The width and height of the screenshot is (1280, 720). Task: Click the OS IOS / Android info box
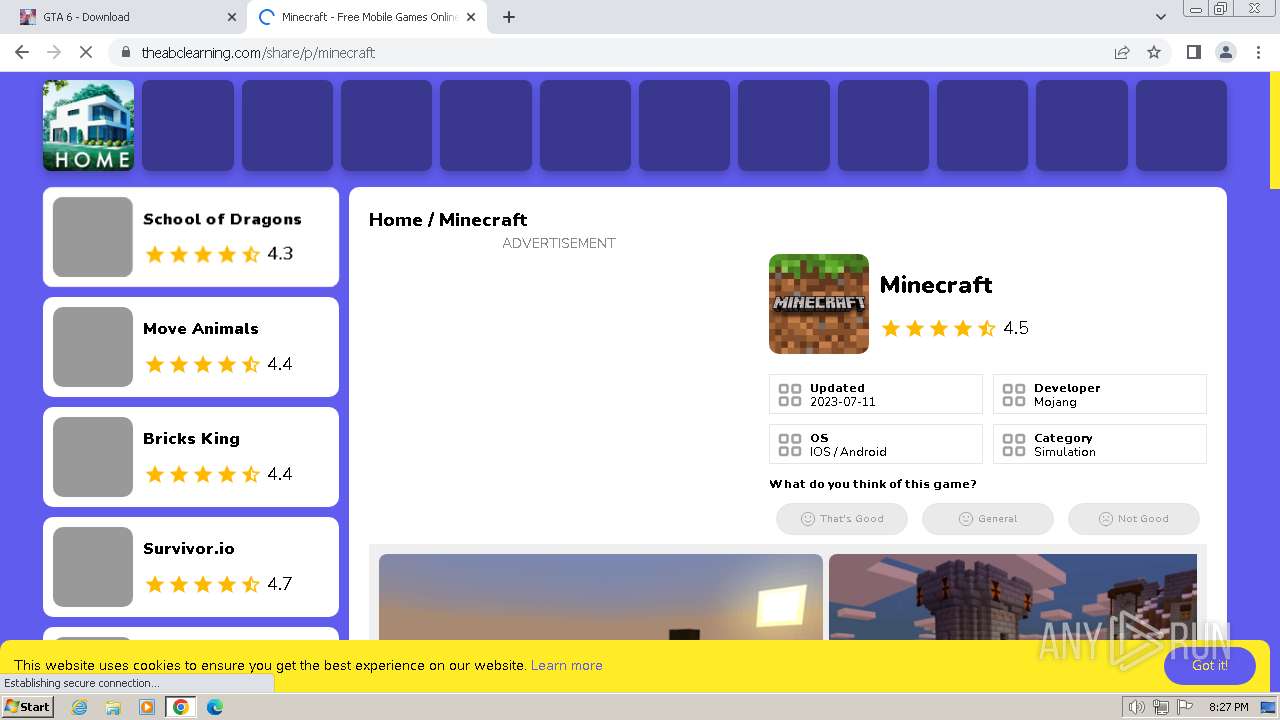coord(876,444)
